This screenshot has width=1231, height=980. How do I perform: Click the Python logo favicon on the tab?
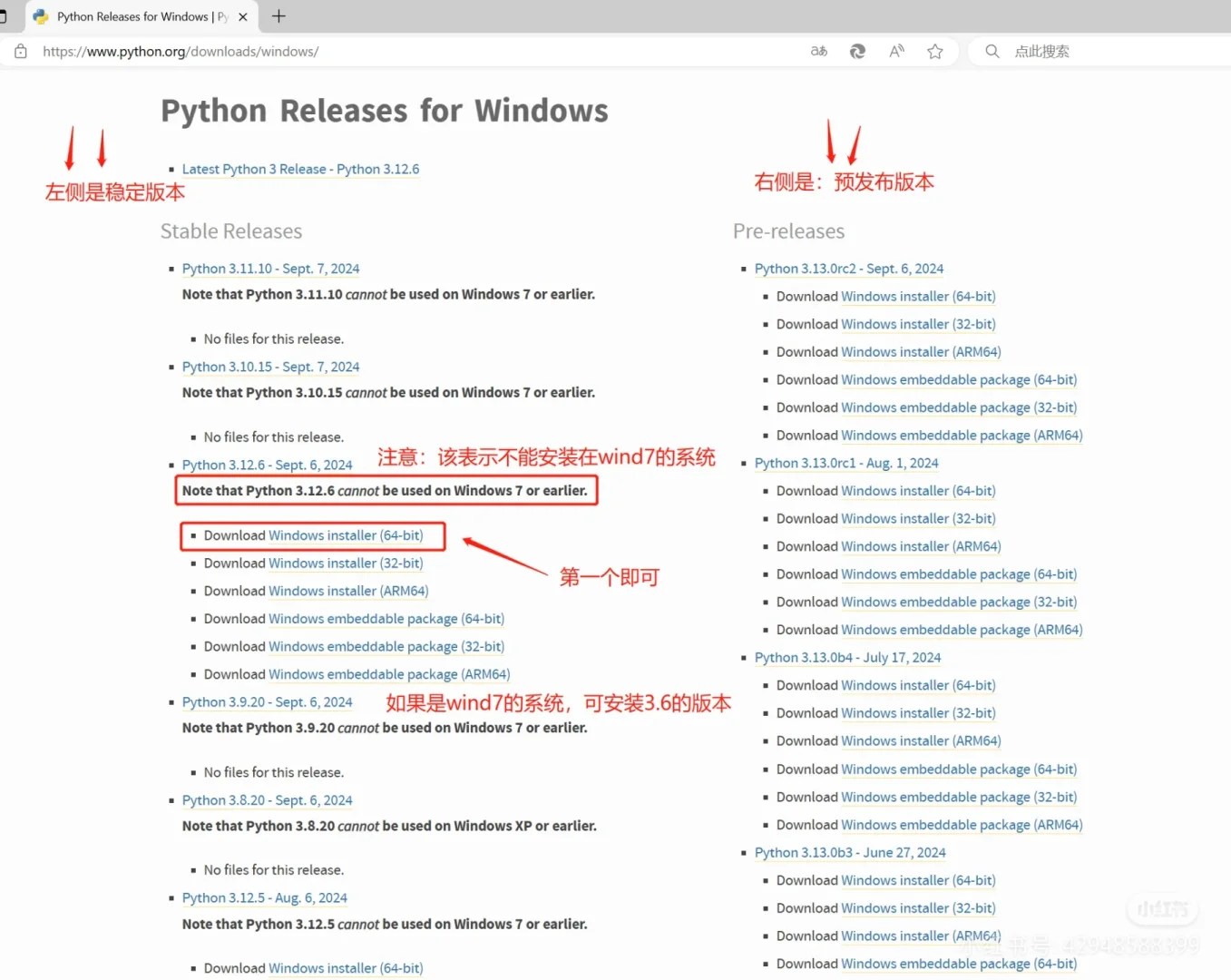point(40,15)
